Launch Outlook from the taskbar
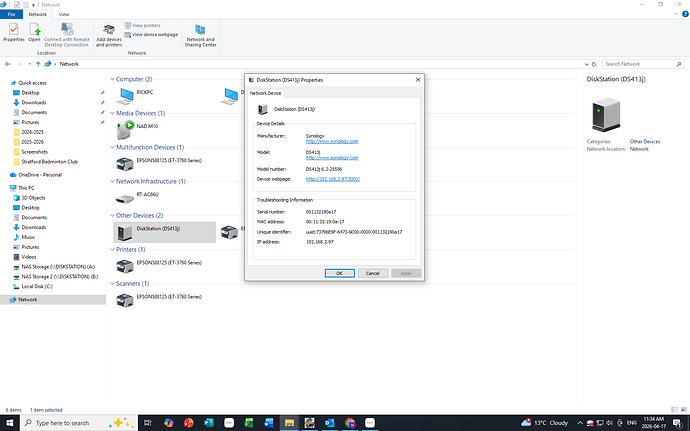The image size is (690, 431). point(330,423)
